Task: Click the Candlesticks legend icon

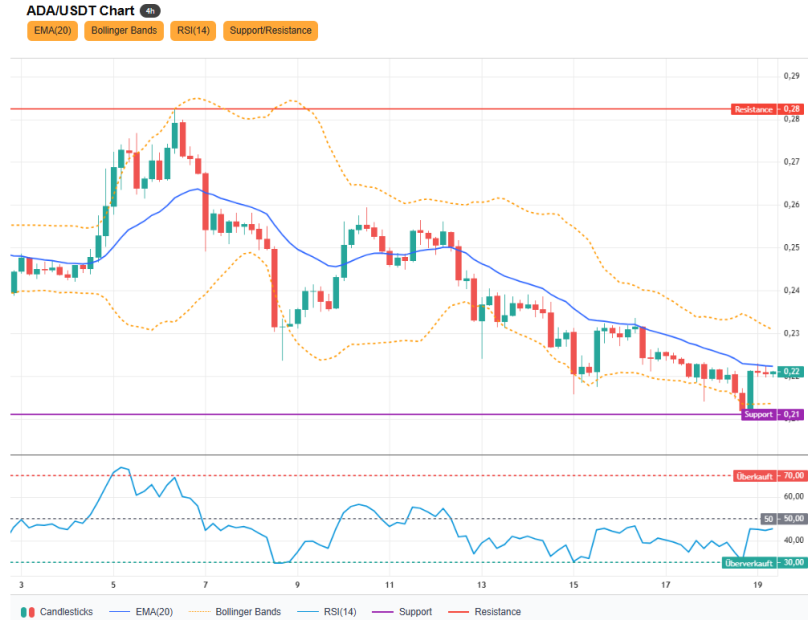Action: click(x=28, y=612)
